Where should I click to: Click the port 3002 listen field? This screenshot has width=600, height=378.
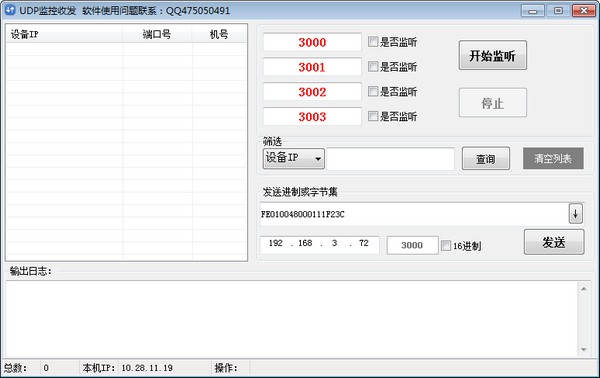point(312,92)
